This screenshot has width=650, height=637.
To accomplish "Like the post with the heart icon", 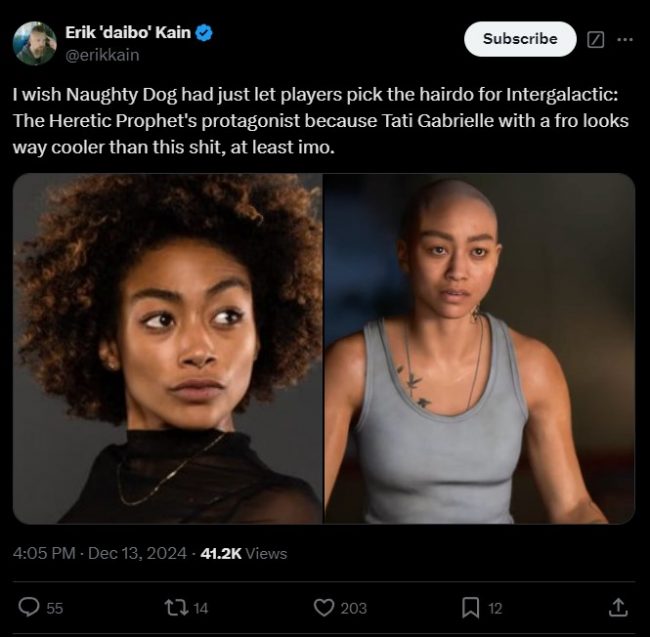I will (x=324, y=608).
